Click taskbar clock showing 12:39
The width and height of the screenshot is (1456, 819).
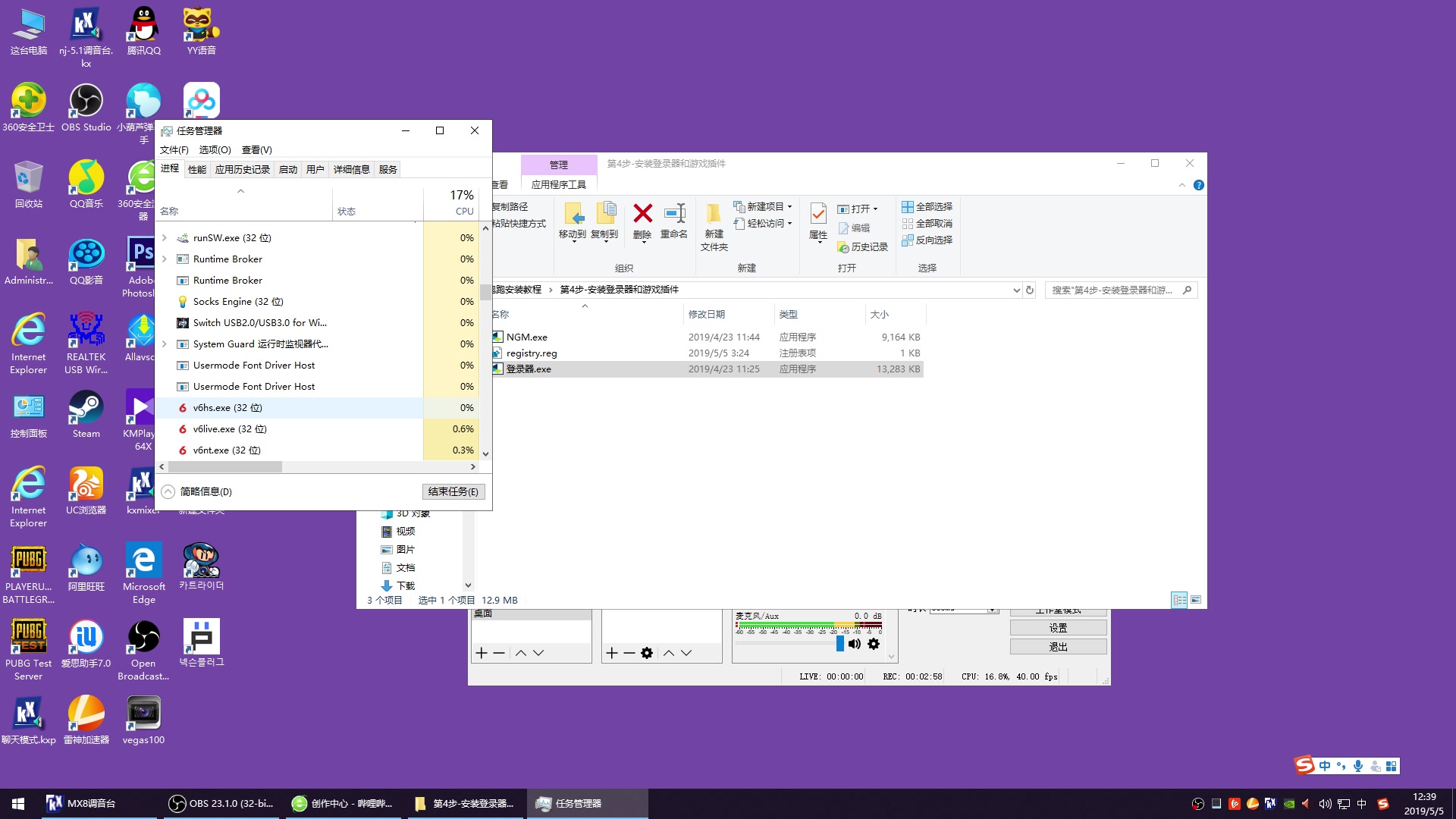click(x=1423, y=804)
